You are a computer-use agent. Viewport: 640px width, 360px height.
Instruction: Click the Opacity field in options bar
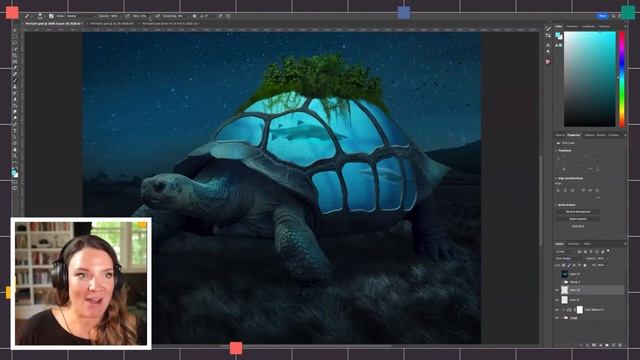coord(114,16)
